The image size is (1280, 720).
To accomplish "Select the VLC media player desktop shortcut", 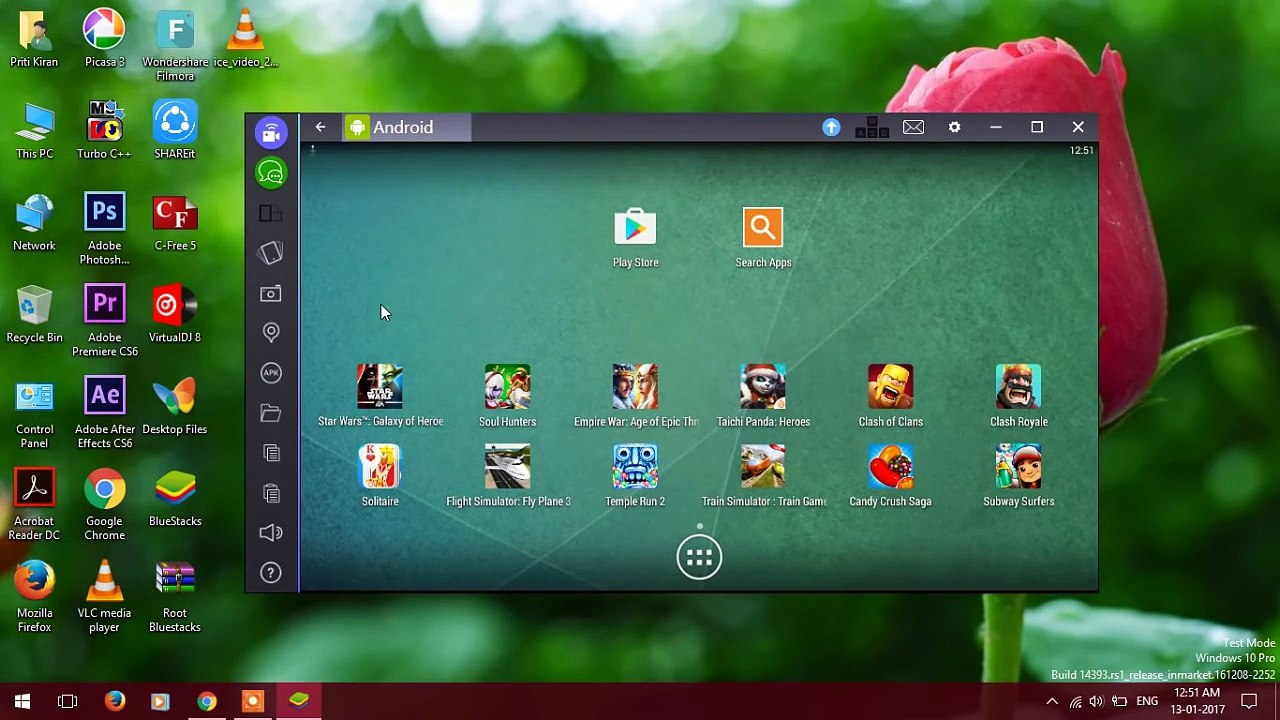I will 104,597.
